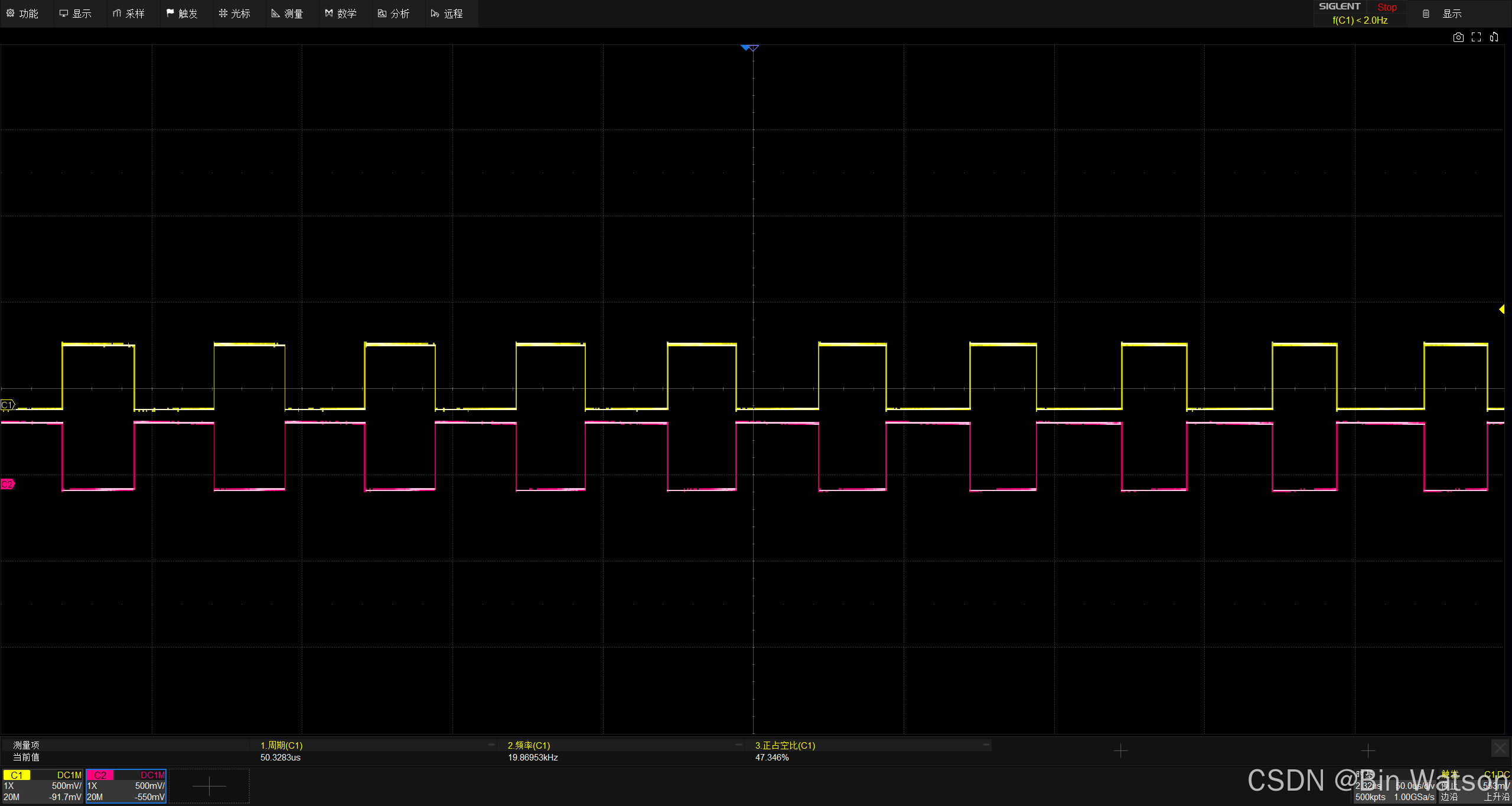The image size is (1512, 806).
Task: Open the 触发 (Trigger) menu
Action: (x=182, y=14)
